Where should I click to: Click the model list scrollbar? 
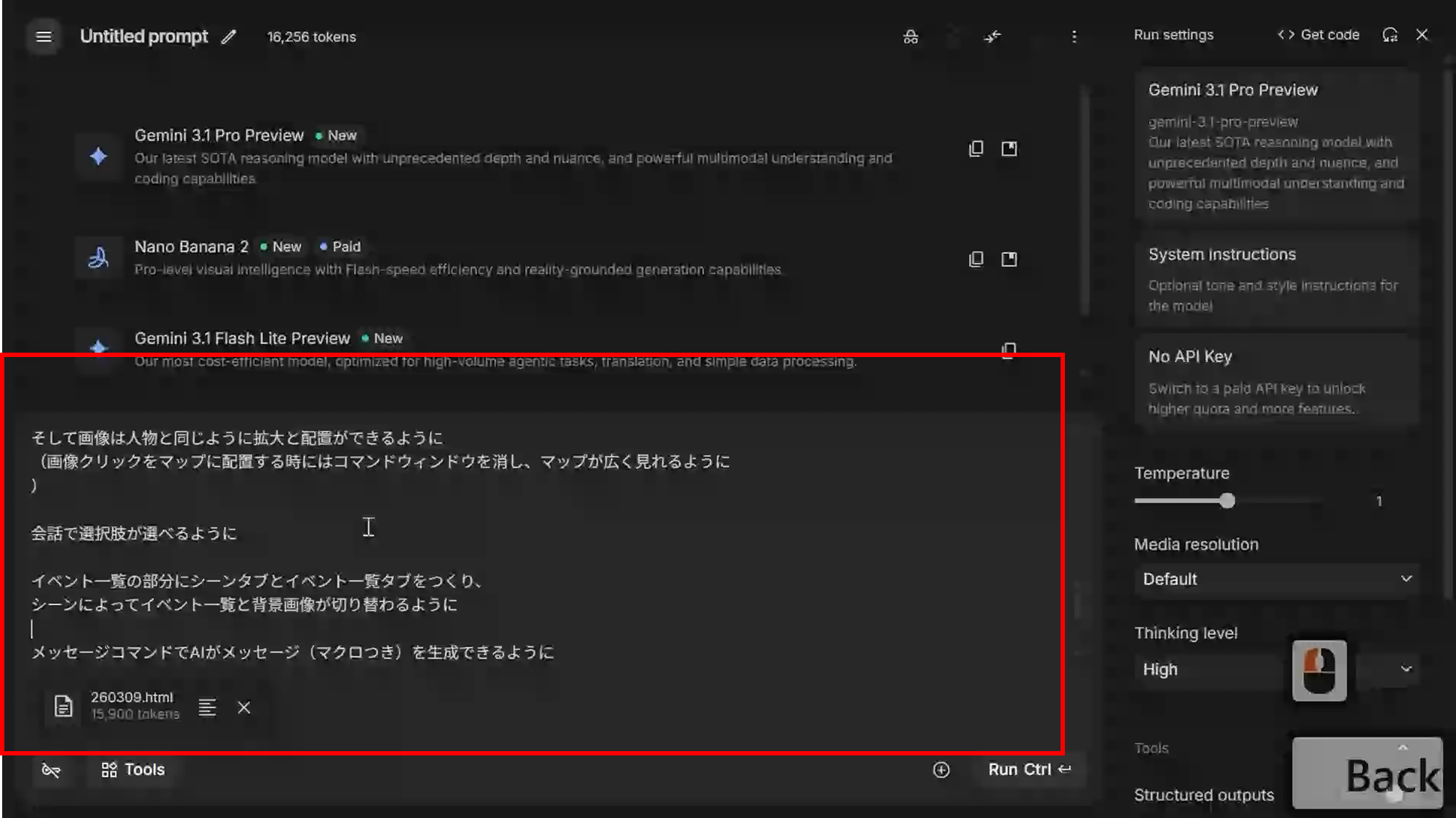[x=1085, y=200]
